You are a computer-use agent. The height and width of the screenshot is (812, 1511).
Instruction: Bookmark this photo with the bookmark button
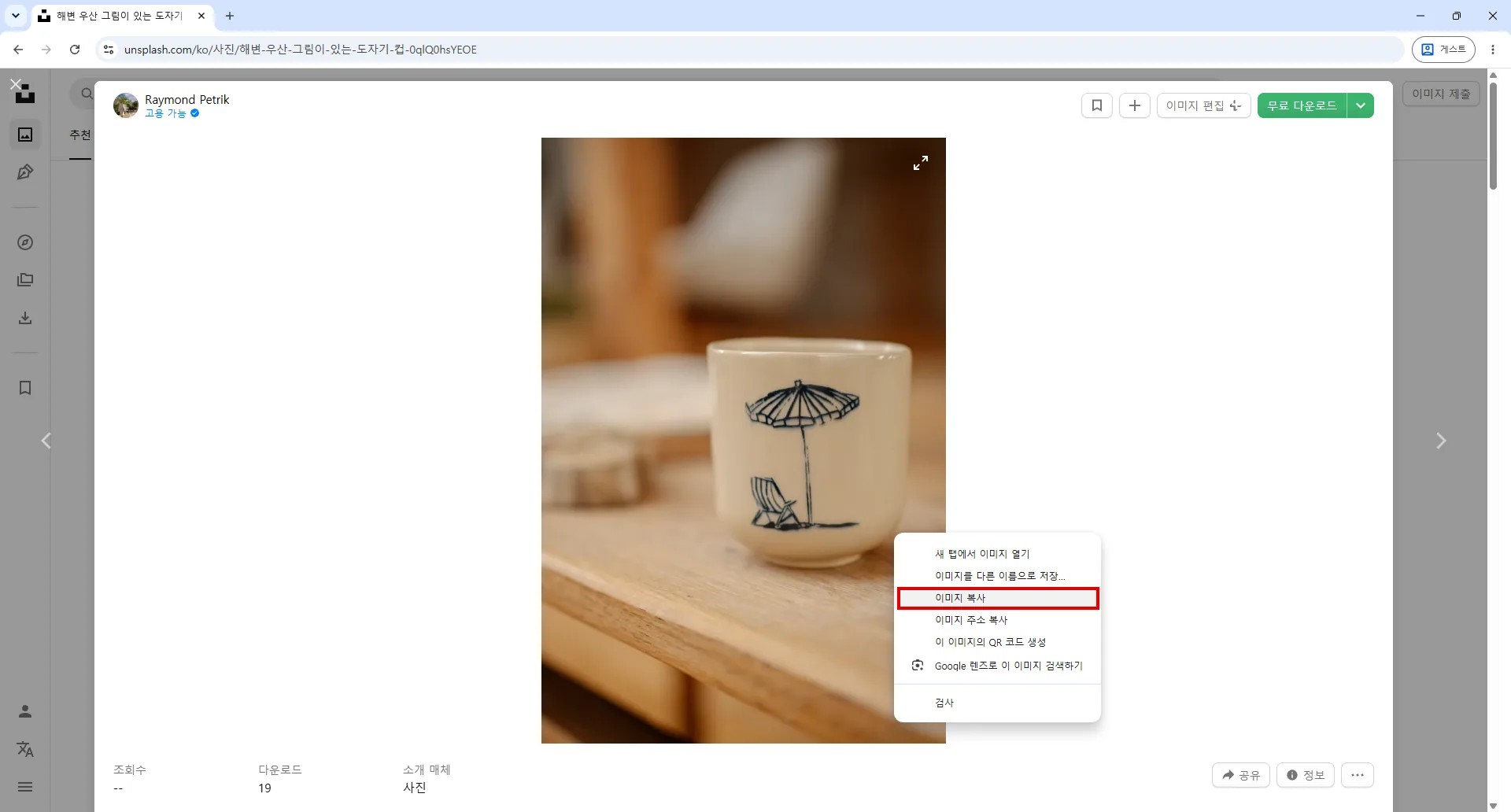click(x=1097, y=105)
